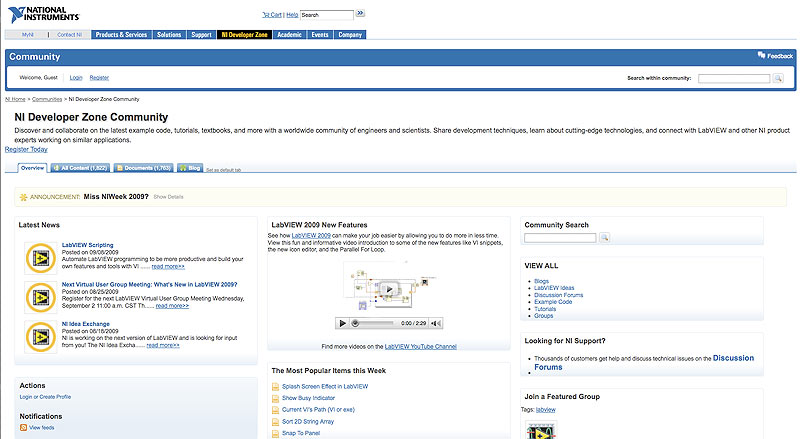Open the LabVIEW YouTube Channel link

click(x=420, y=347)
